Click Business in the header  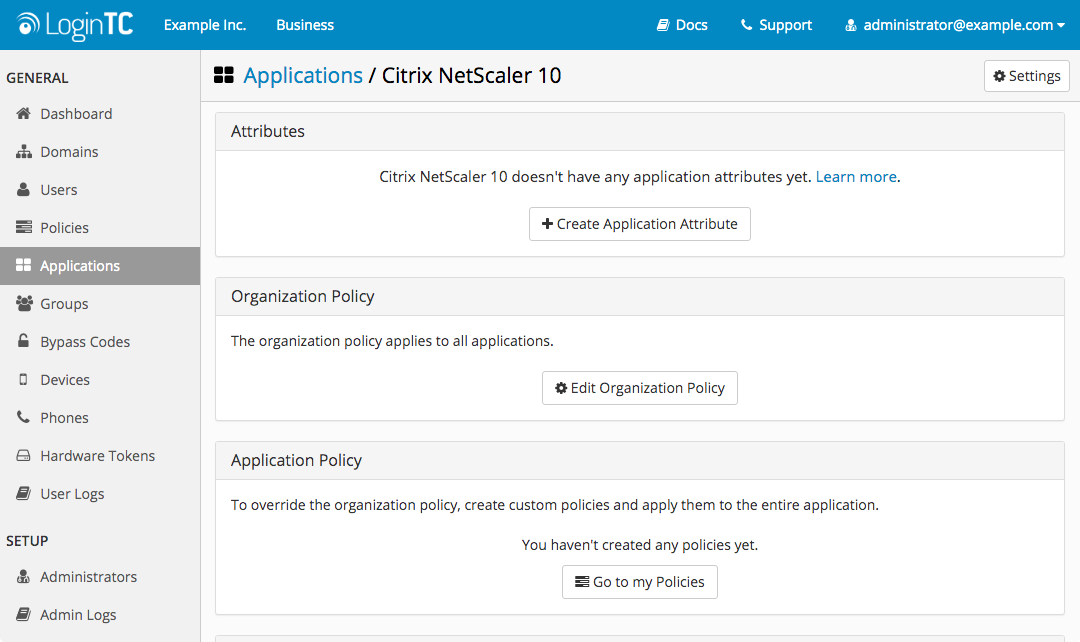click(x=305, y=25)
